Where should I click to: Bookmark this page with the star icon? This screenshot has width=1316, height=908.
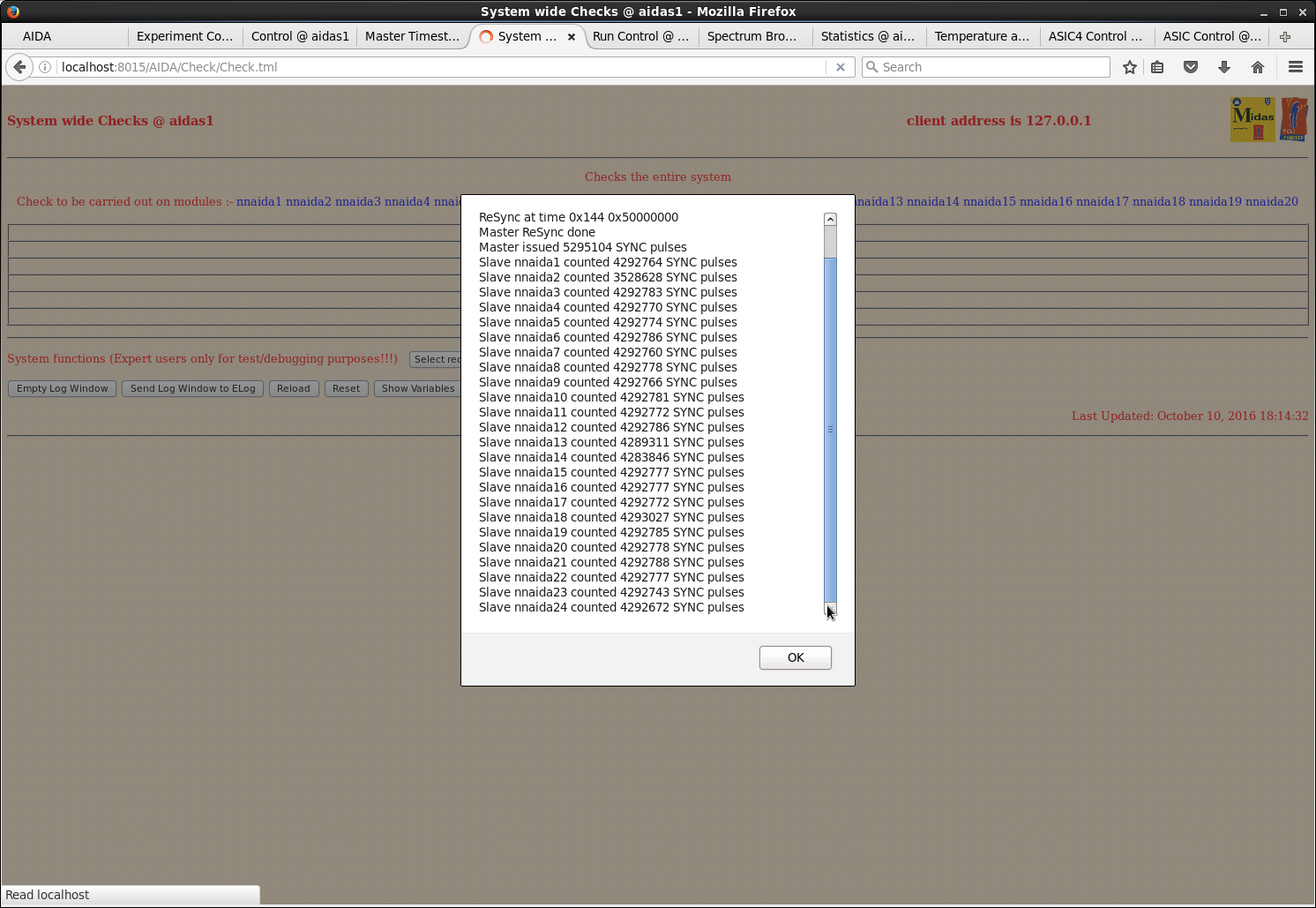1129,67
